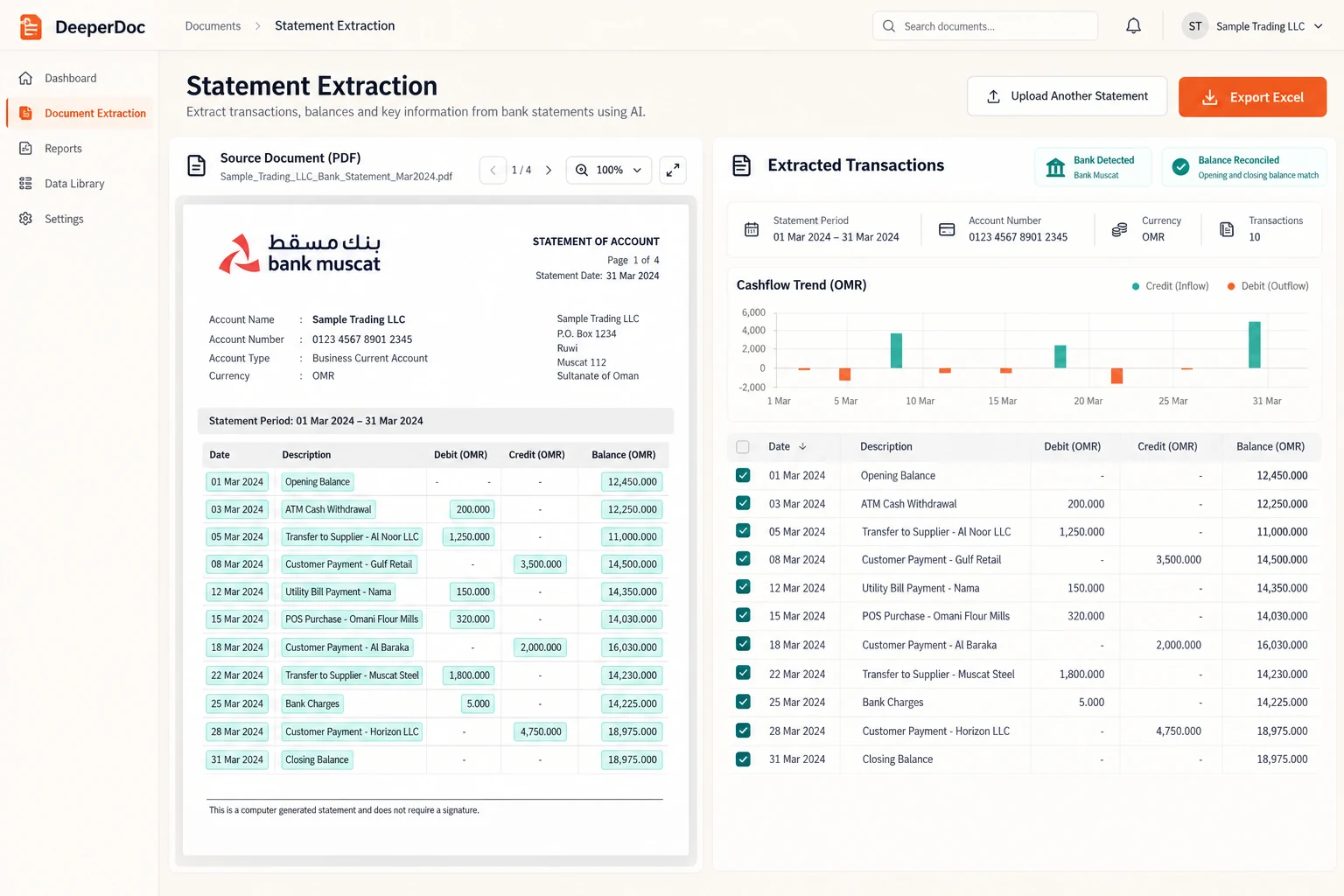Uncheck the Opening Balance row checkbox
This screenshot has height=896, width=1344.
[743, 475]
